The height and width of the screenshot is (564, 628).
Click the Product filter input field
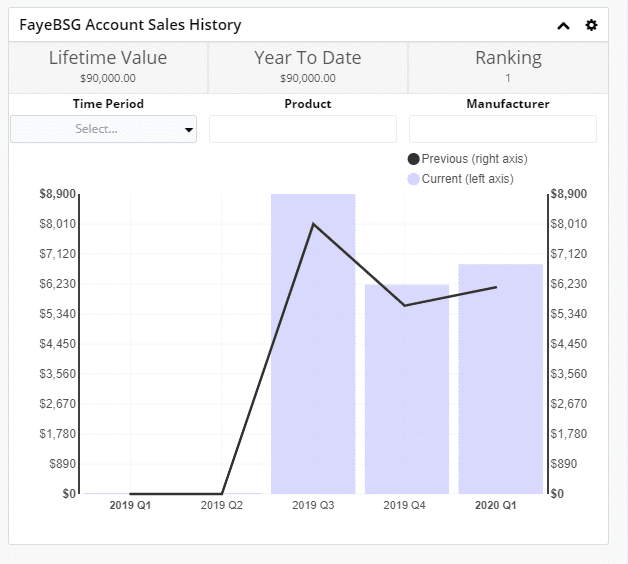point(303,129)
